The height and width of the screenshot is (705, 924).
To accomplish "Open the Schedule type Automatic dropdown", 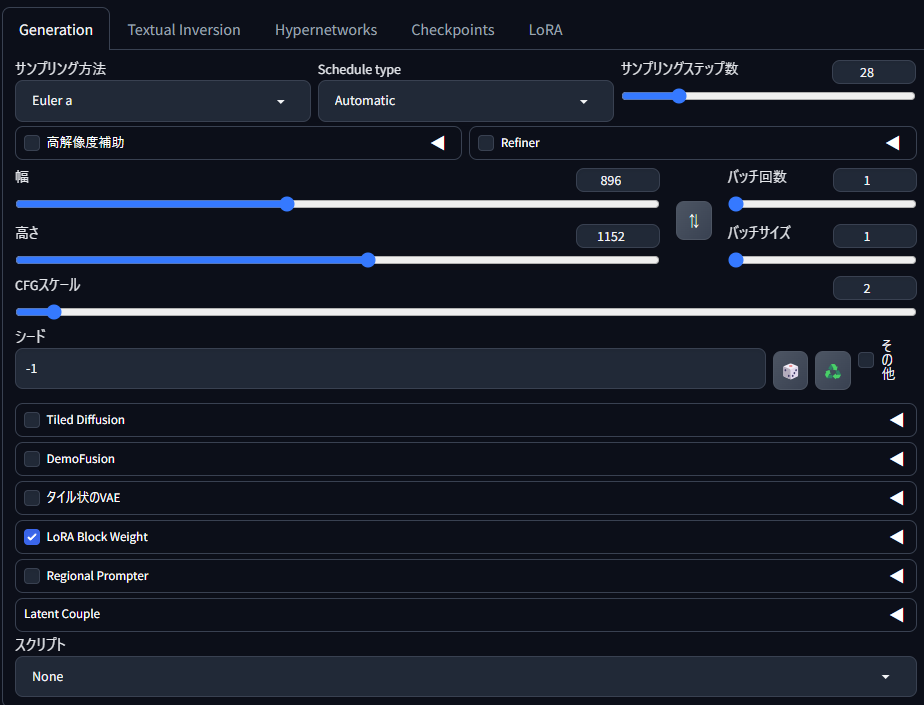I will pos(465,101).
